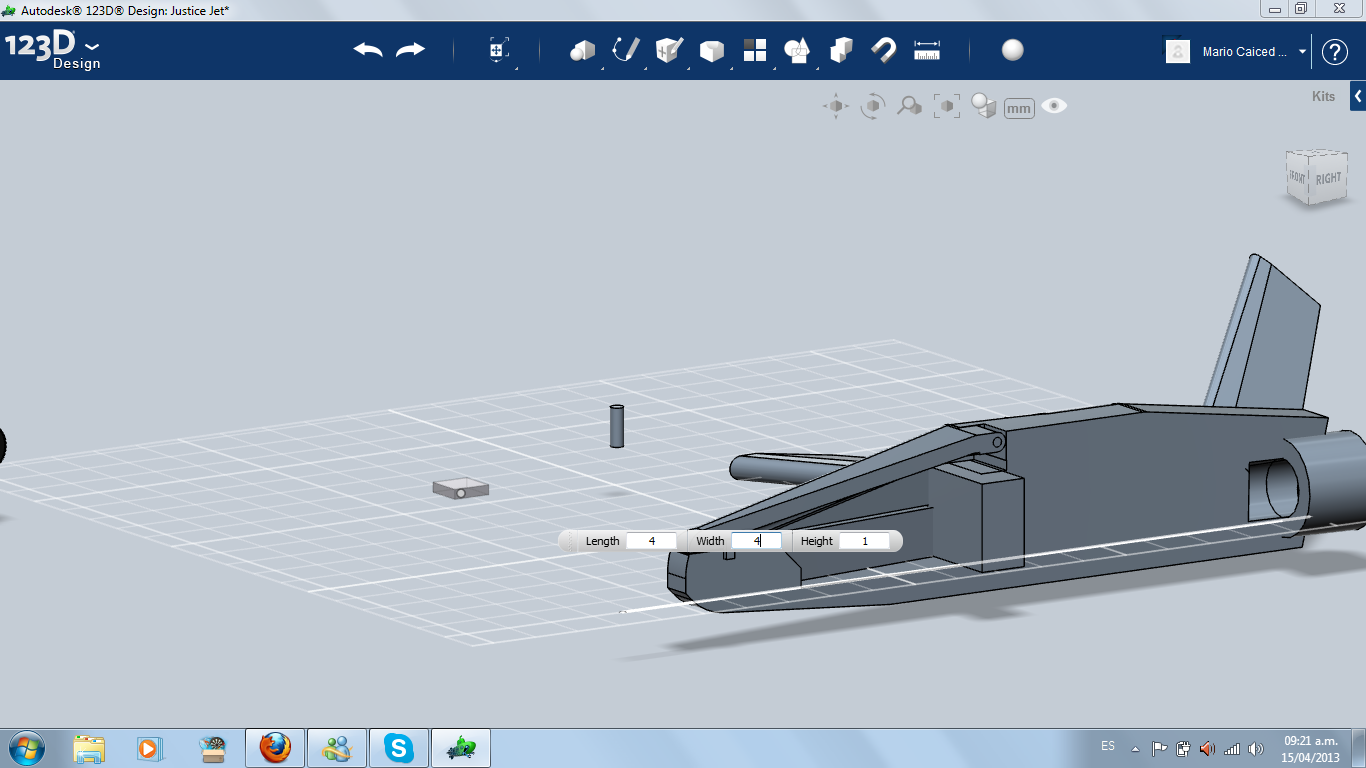Launch Windows Media Player from taskbar
This screenshot has width=1366, height=768.
pos(149,748)
